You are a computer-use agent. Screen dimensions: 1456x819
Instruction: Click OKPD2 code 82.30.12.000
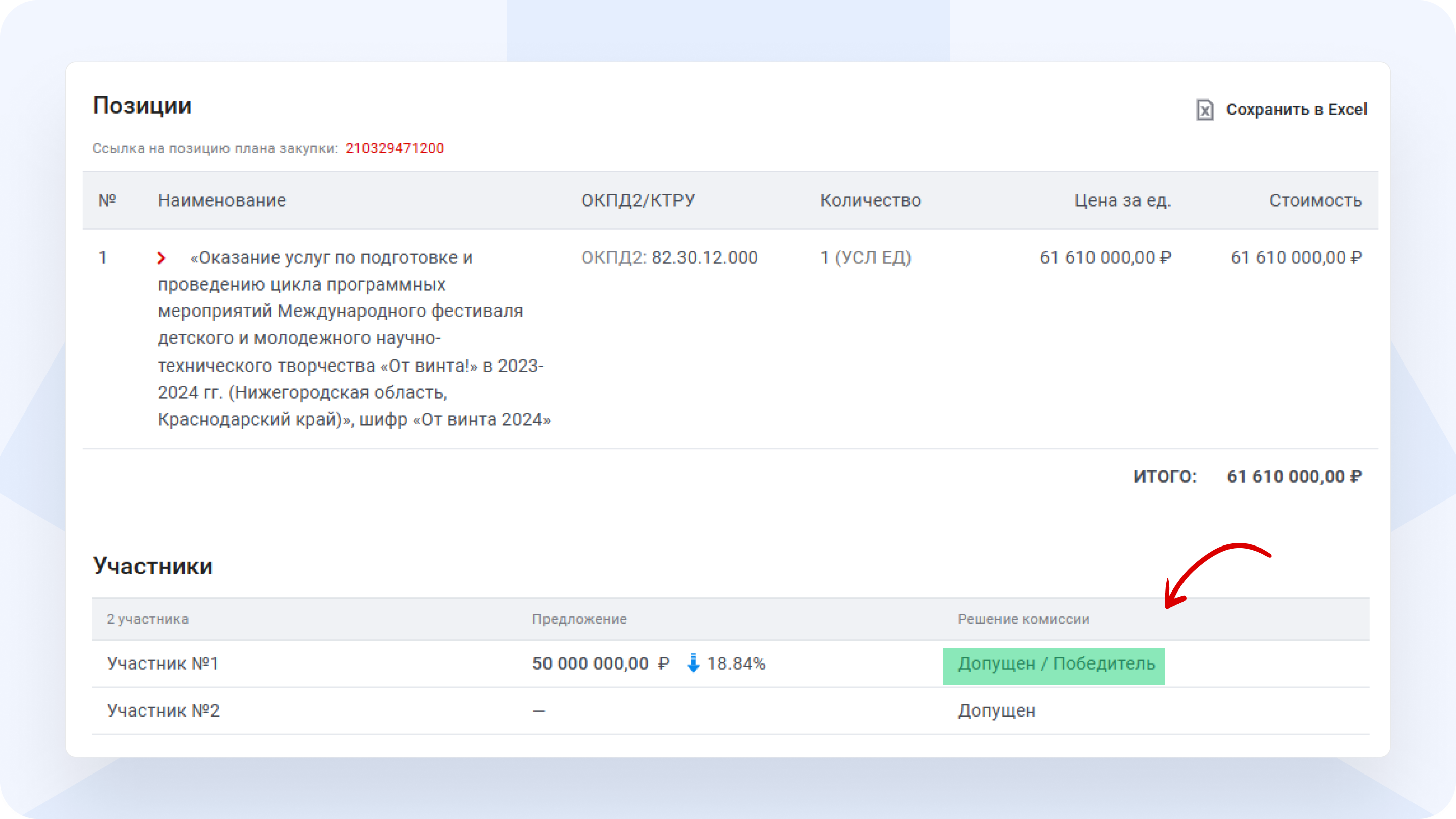click(x=704, y=258)
